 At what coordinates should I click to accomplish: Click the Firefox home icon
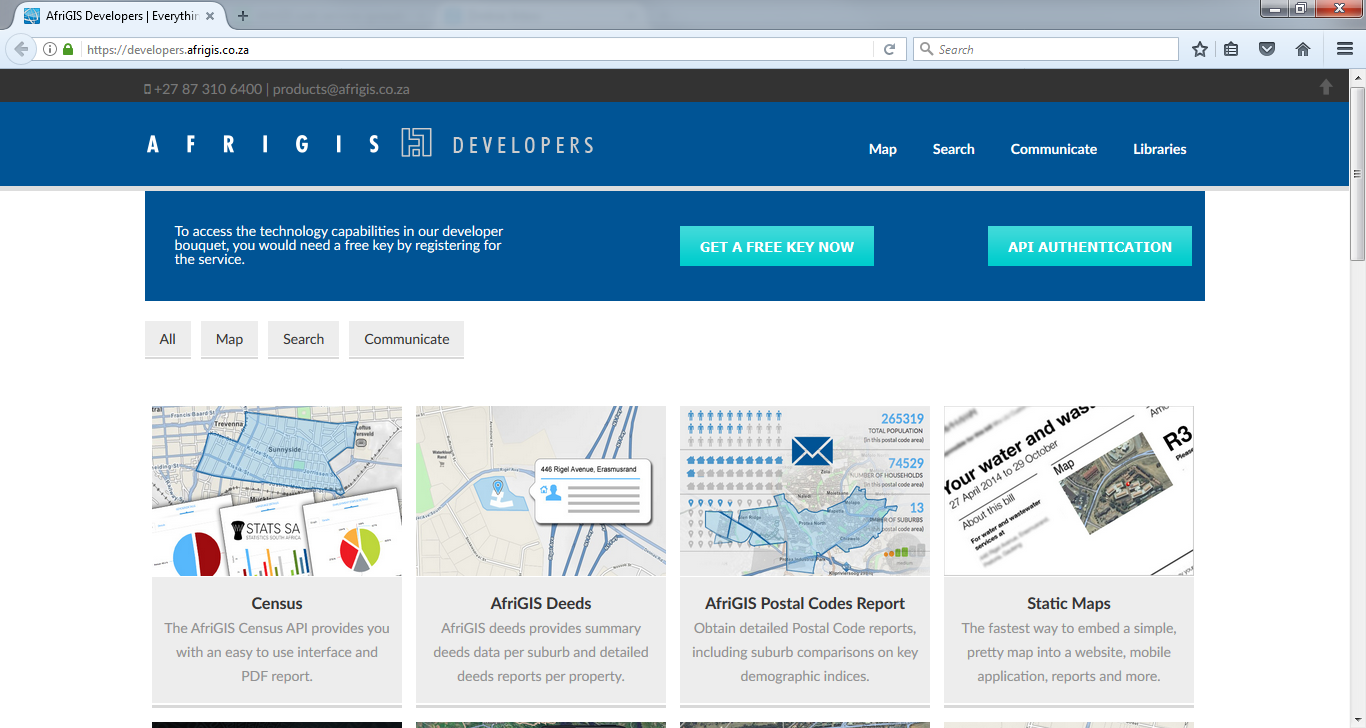point(1302,49)
